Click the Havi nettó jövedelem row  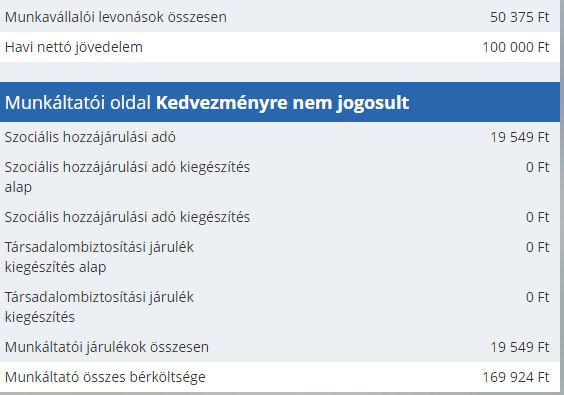[280, 47]
